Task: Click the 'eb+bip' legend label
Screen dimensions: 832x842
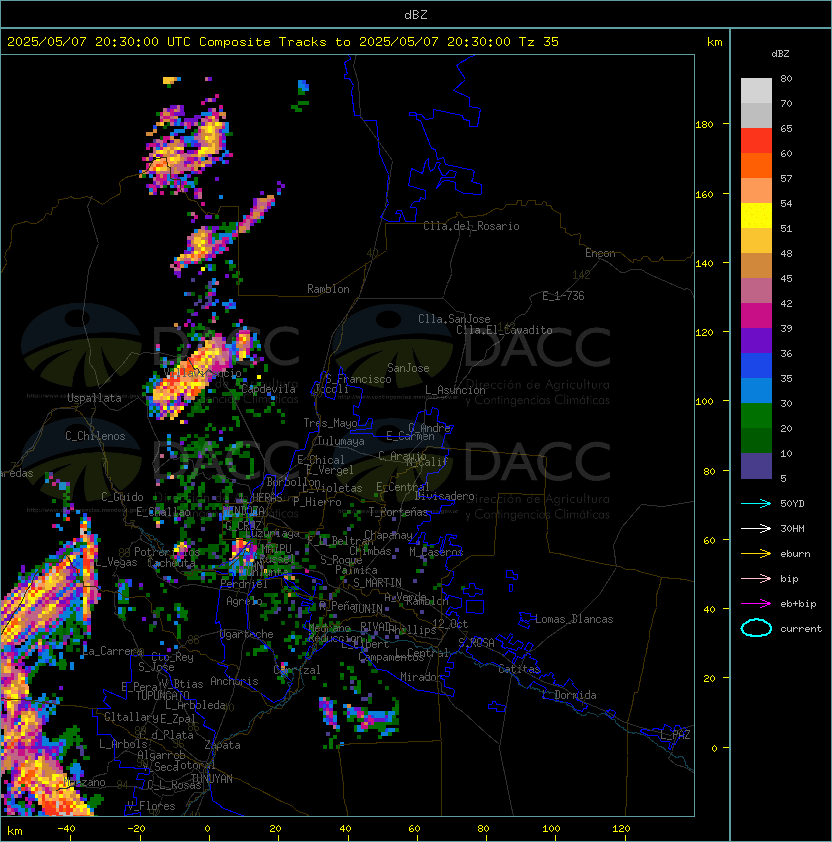Action: (798, 604)
